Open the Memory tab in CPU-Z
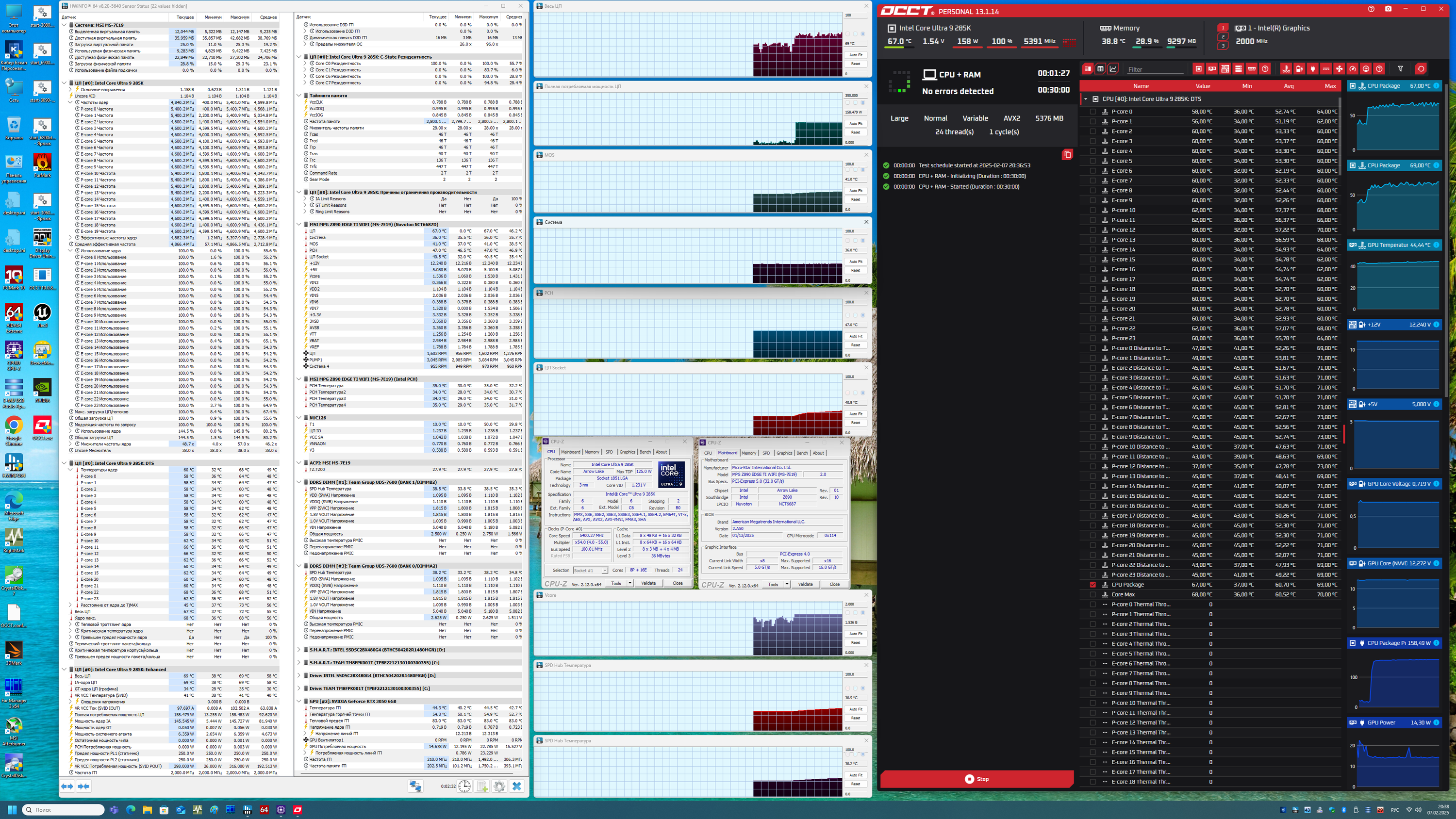 point(592,452)
